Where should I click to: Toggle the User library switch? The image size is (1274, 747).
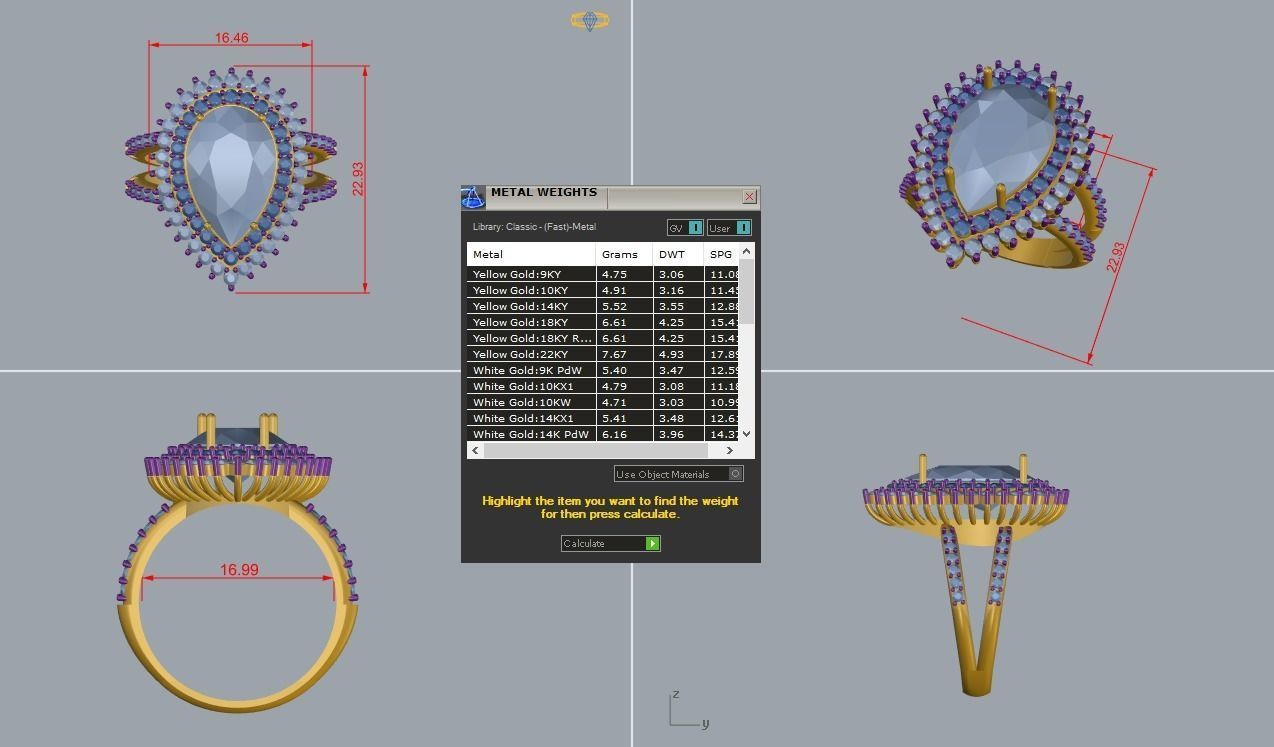click(729, 228)
